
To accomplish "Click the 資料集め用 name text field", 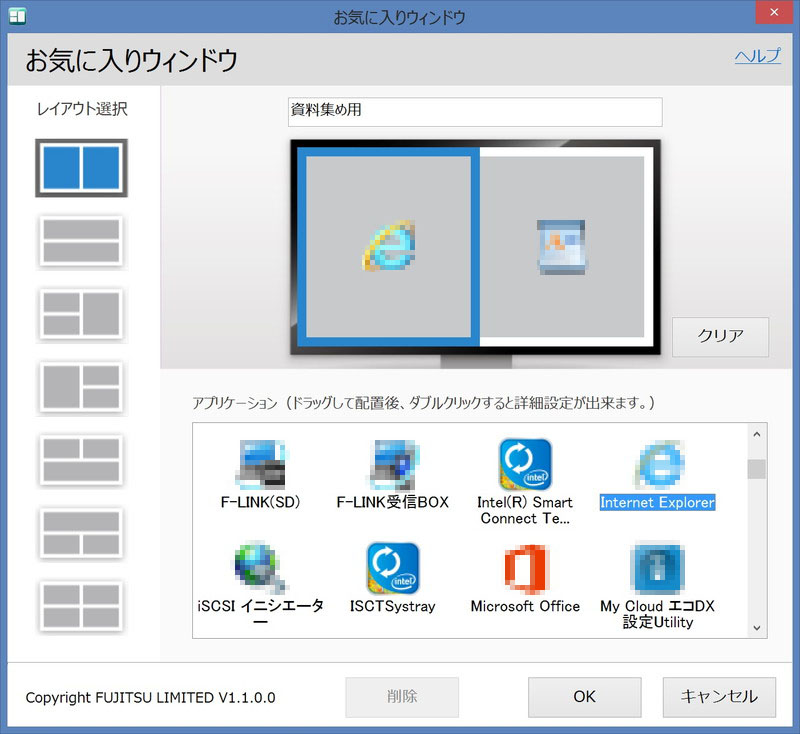I will 474,111.
